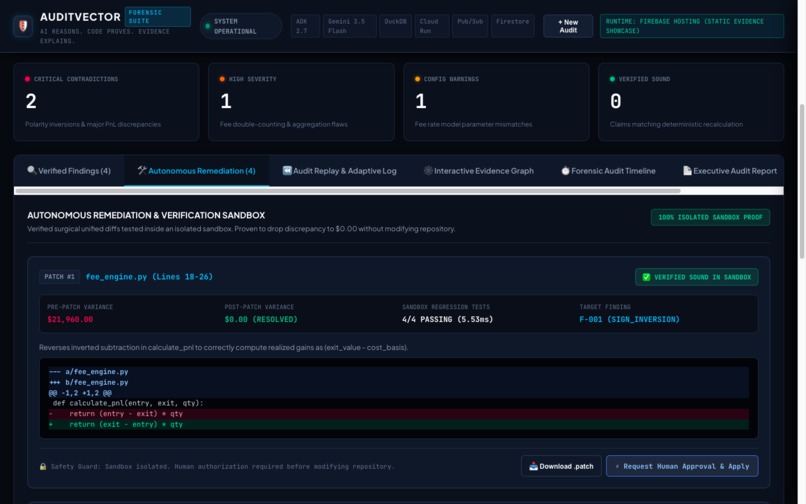The image size is (806, 504).
Task: Click the '@@ -1,2 +1,2 @@' hunk header
Action: [398, 392]
